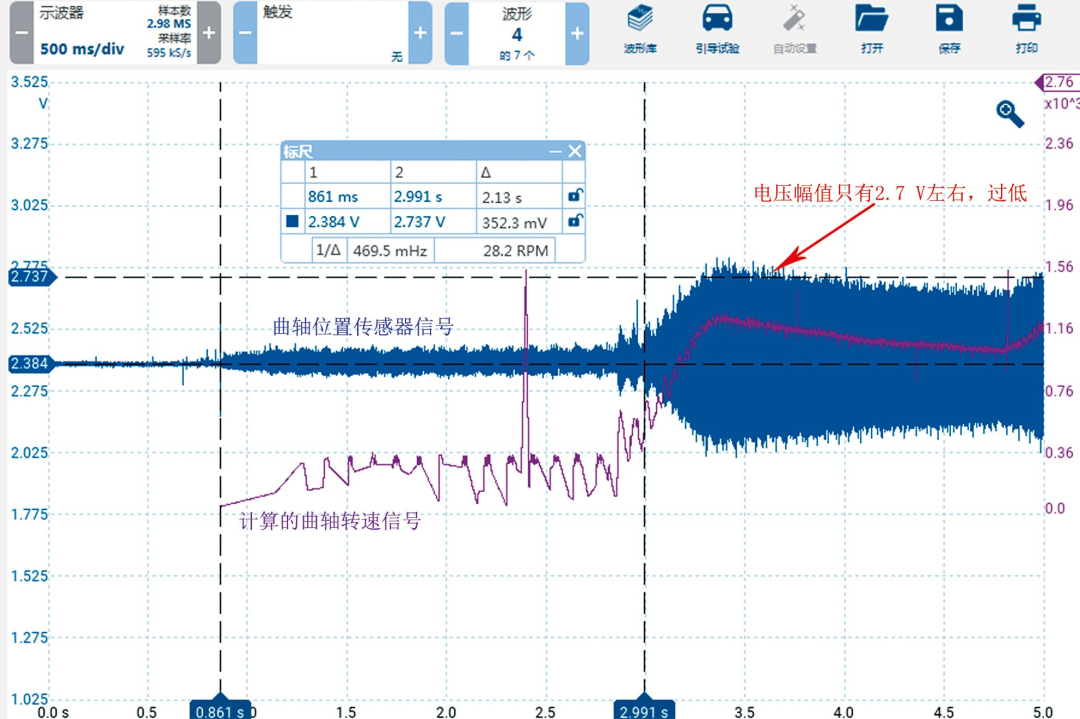This screenshot has height=719, width=1080.
Task: Click the 2.13 s delta time value
Action: [502, 198]
